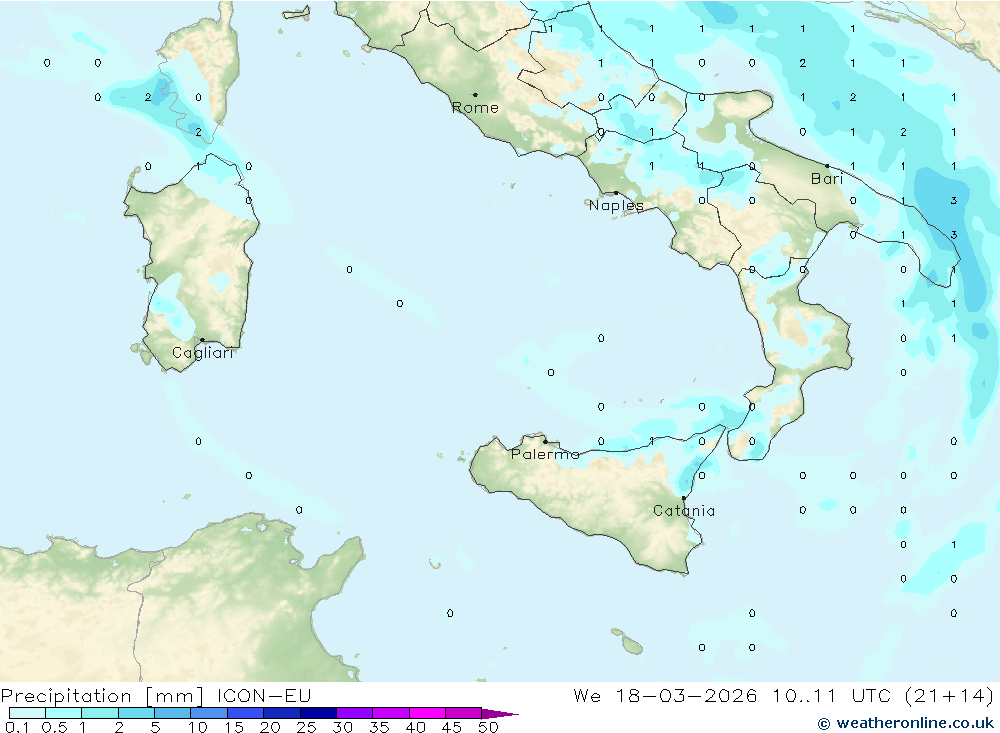The image size is (1000, 733).
Task: Click the legend value 50
Action: 488,727
